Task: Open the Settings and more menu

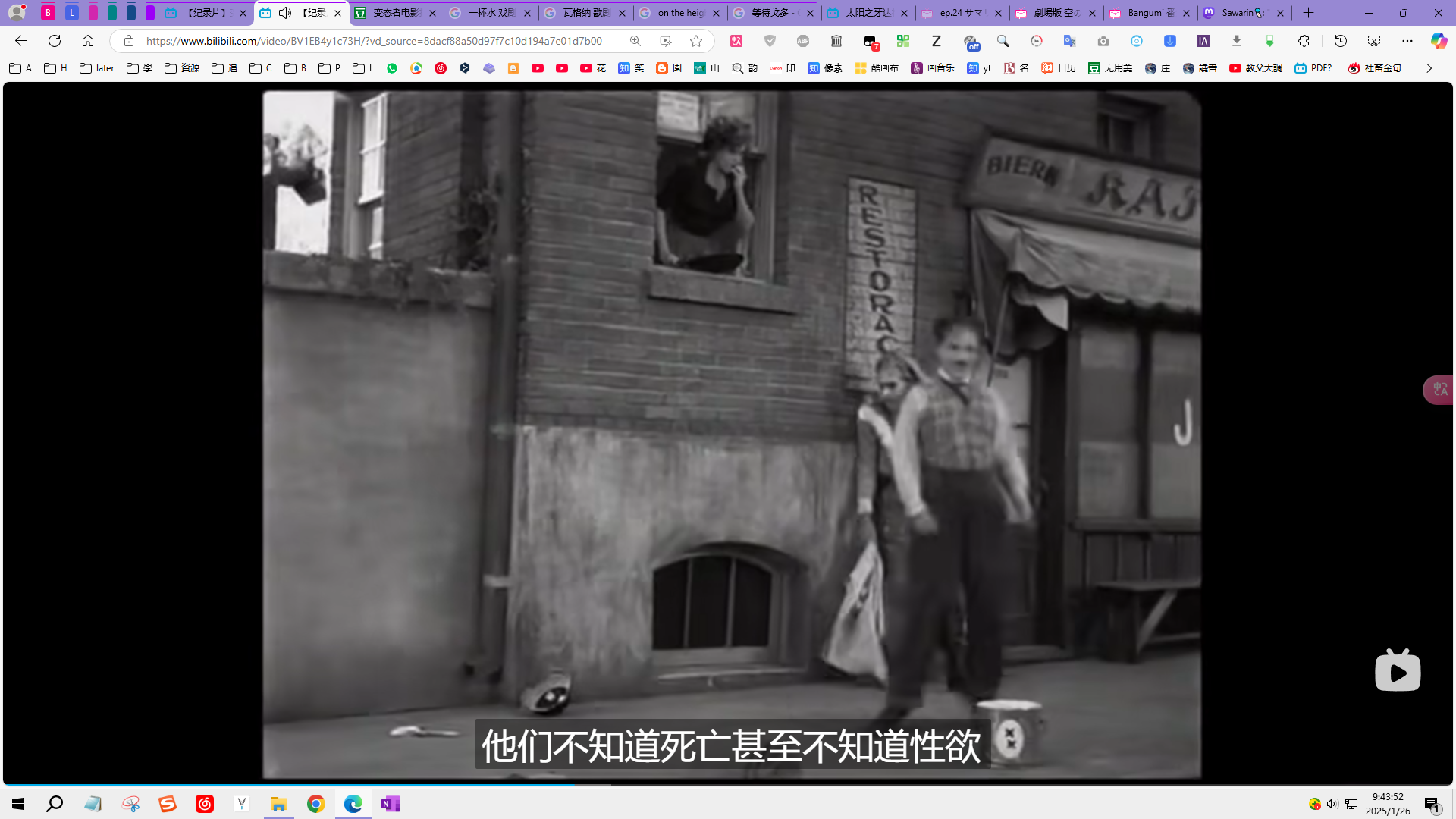Action: point(1407,41)
